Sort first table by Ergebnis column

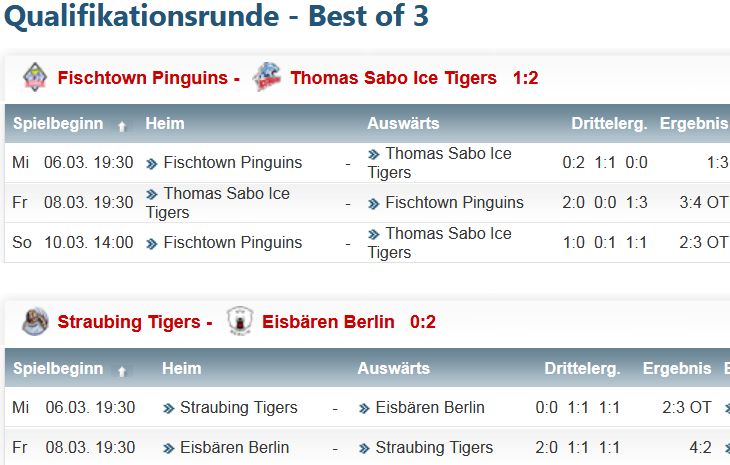694,124
